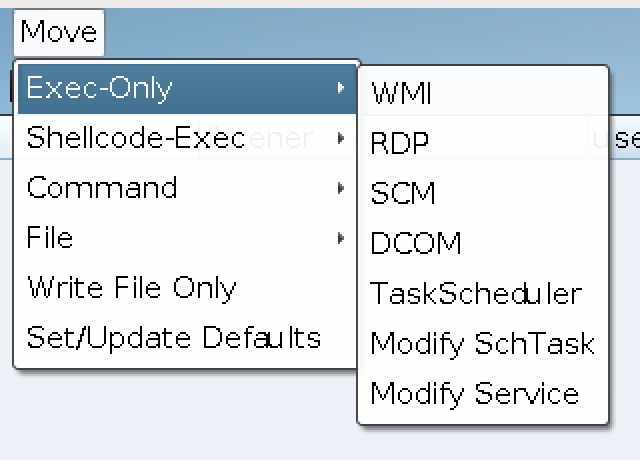Open Set/Update Defaults entry
The height and width of the screenshot is (460, 640).
tap(187, 338)
